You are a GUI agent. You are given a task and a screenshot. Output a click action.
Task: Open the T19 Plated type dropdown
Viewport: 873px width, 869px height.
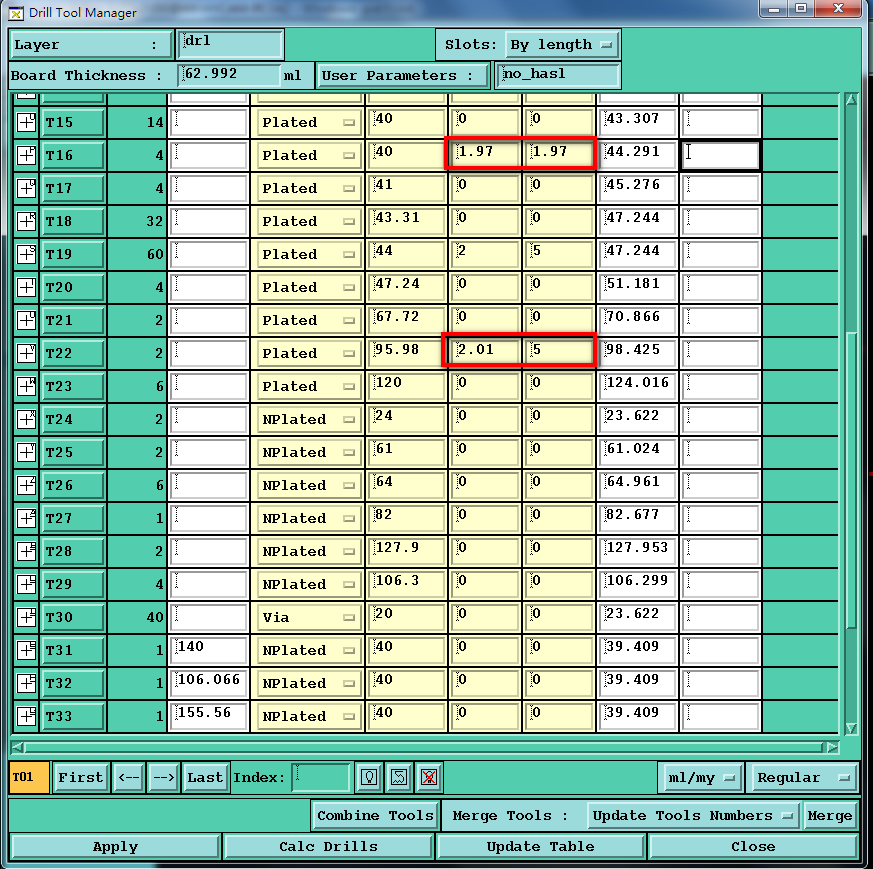click(308, 254)
